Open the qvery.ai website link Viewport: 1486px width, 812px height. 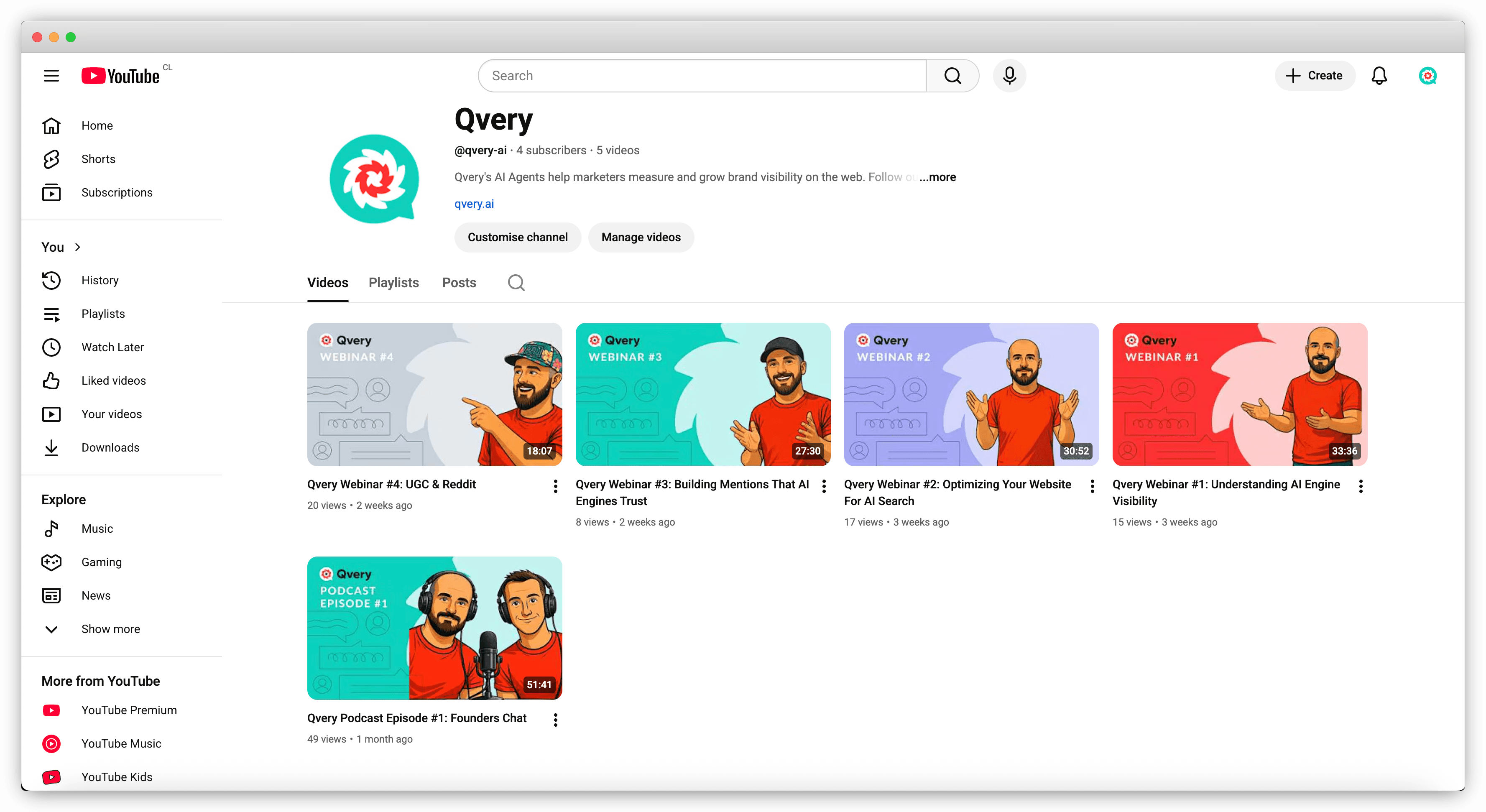(474, 204)
